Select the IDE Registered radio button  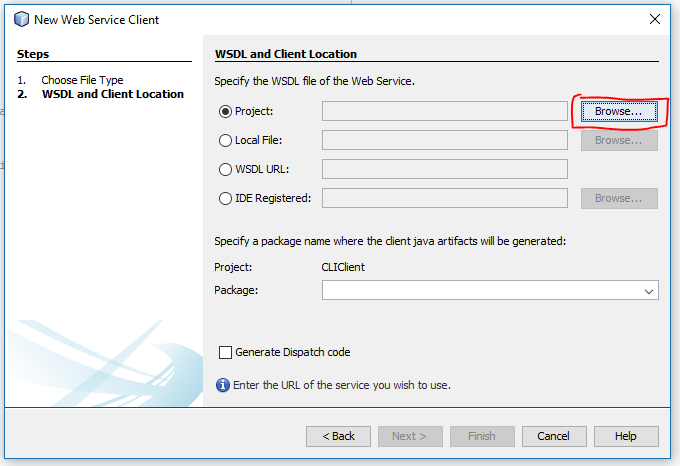coord(225,199)
